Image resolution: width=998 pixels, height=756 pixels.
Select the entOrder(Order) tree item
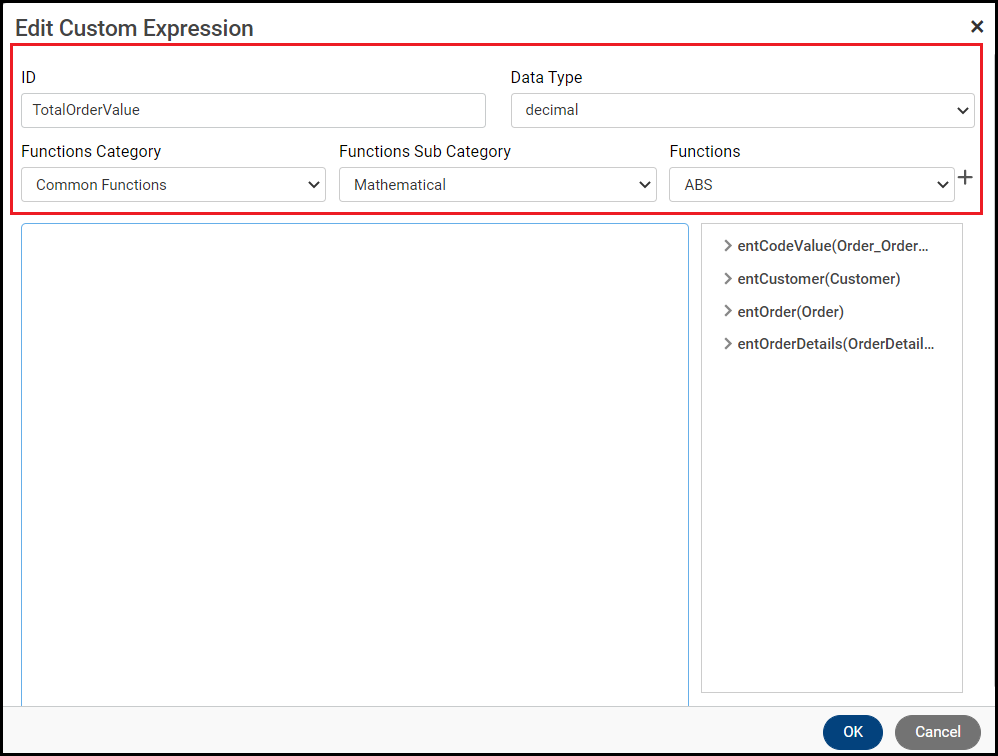tap(791, 311)
